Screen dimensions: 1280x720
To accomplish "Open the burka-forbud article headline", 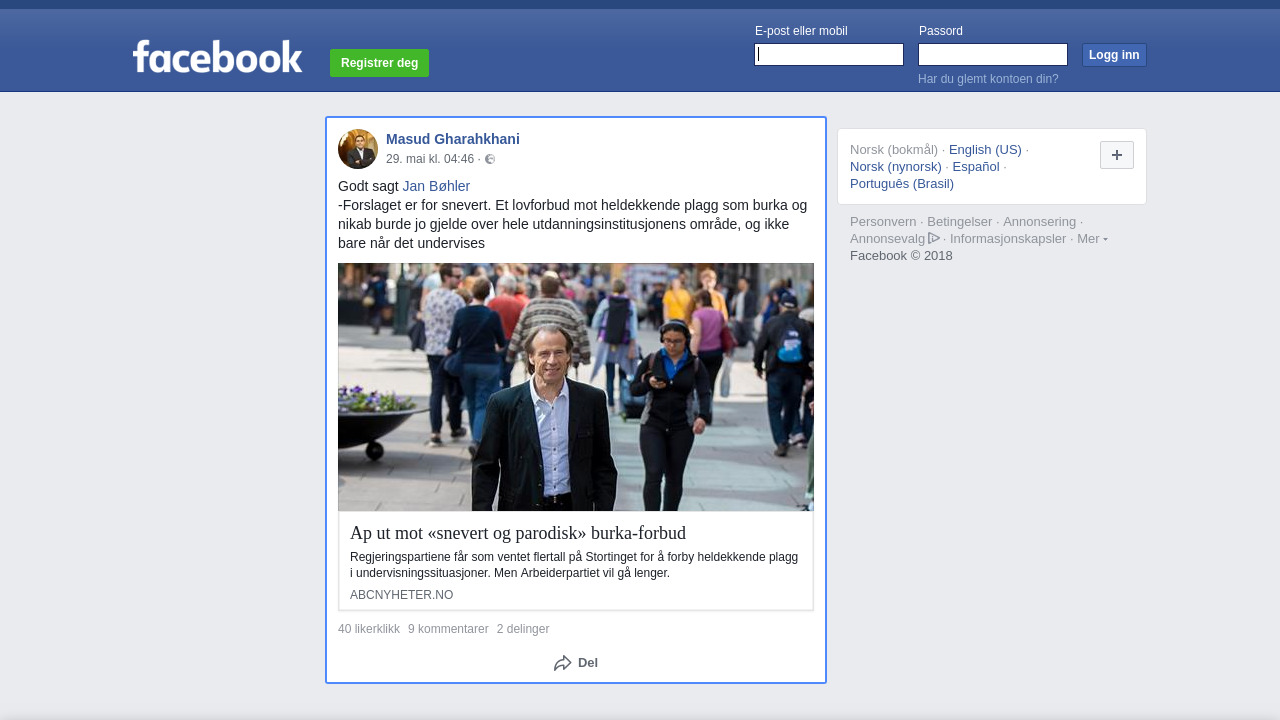I will (x=518, y=533).
